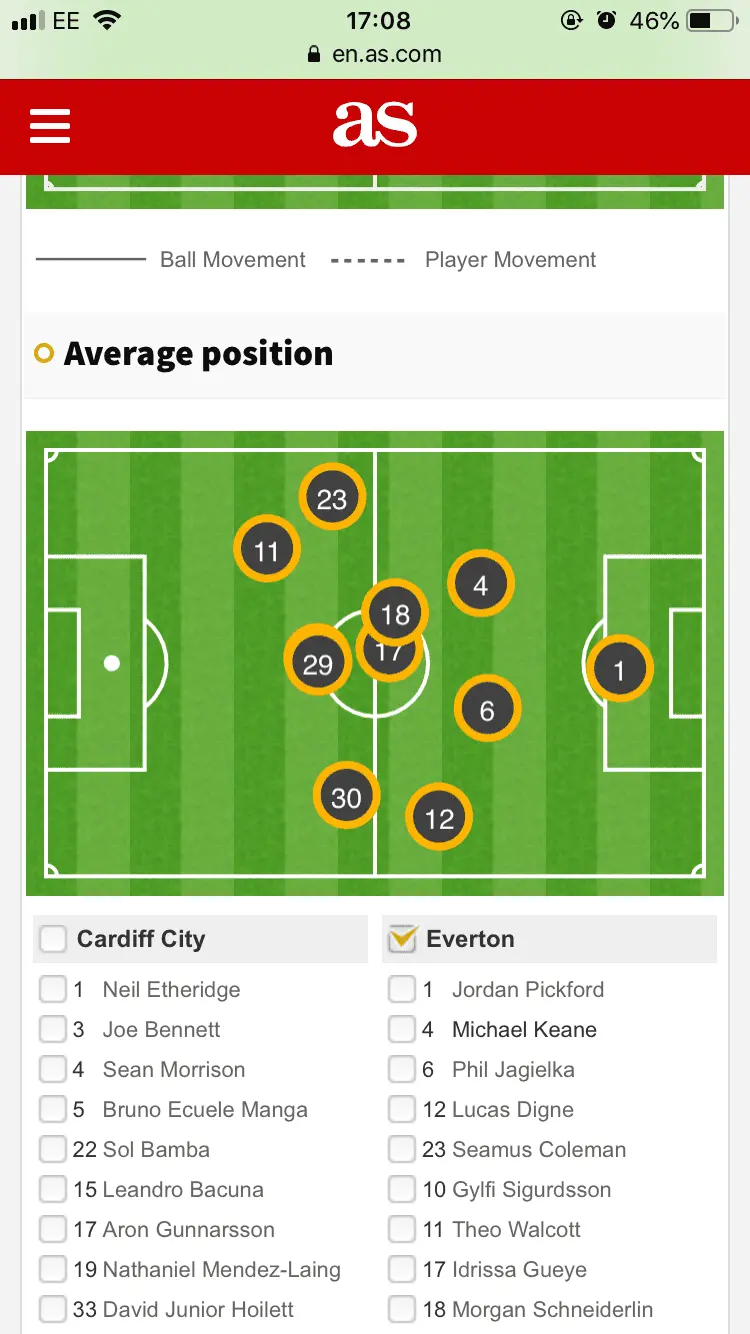Click the Michael Keane player name
Screen dimensions: 750x1334
(524, 1030)
